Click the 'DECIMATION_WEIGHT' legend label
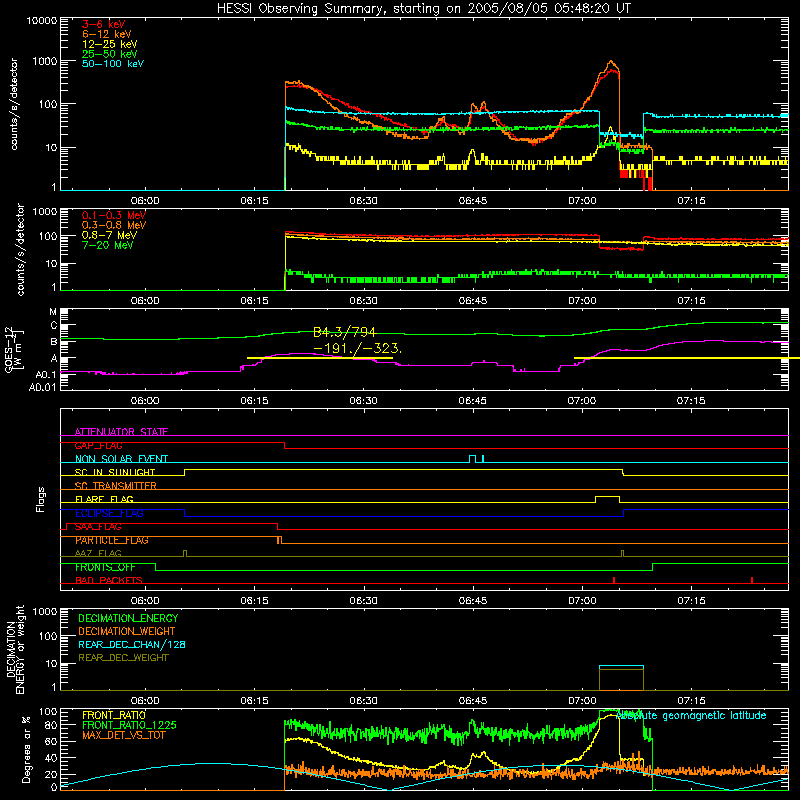Screen dimensions: 800x800 127,631
